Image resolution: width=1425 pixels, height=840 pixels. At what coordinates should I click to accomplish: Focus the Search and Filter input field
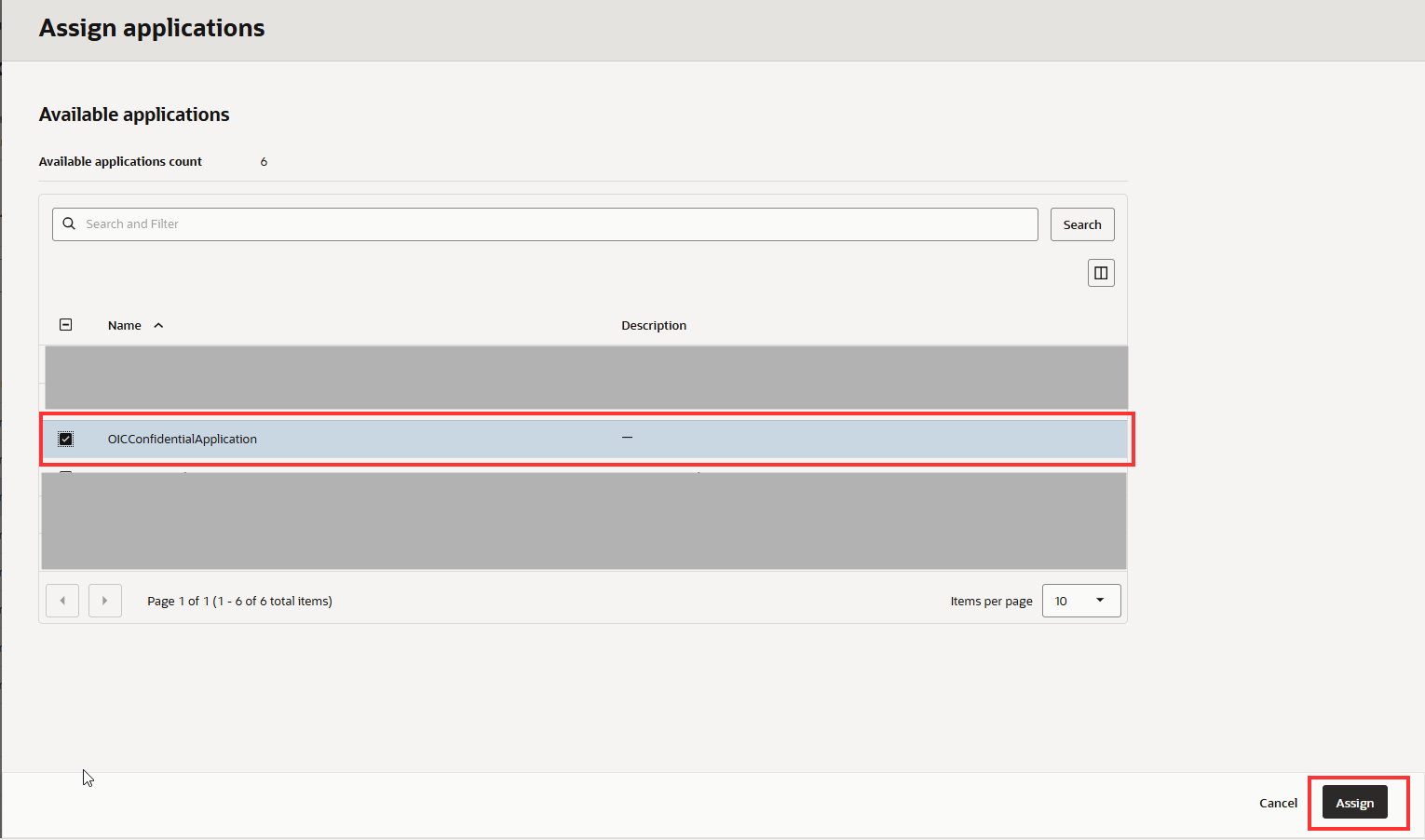tap(559, 224)
